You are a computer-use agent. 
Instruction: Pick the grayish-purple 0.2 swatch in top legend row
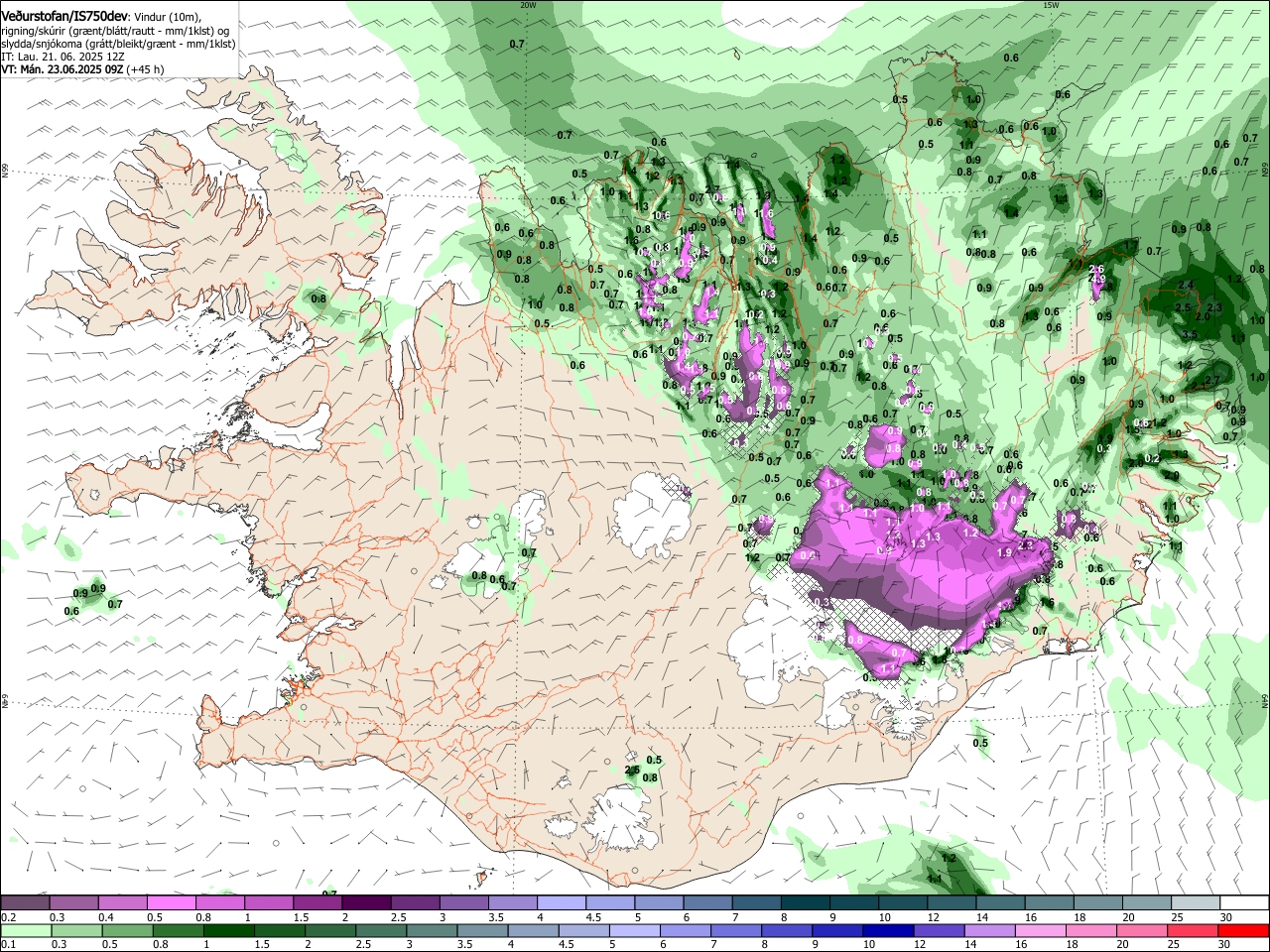click(x=25, y=903)
